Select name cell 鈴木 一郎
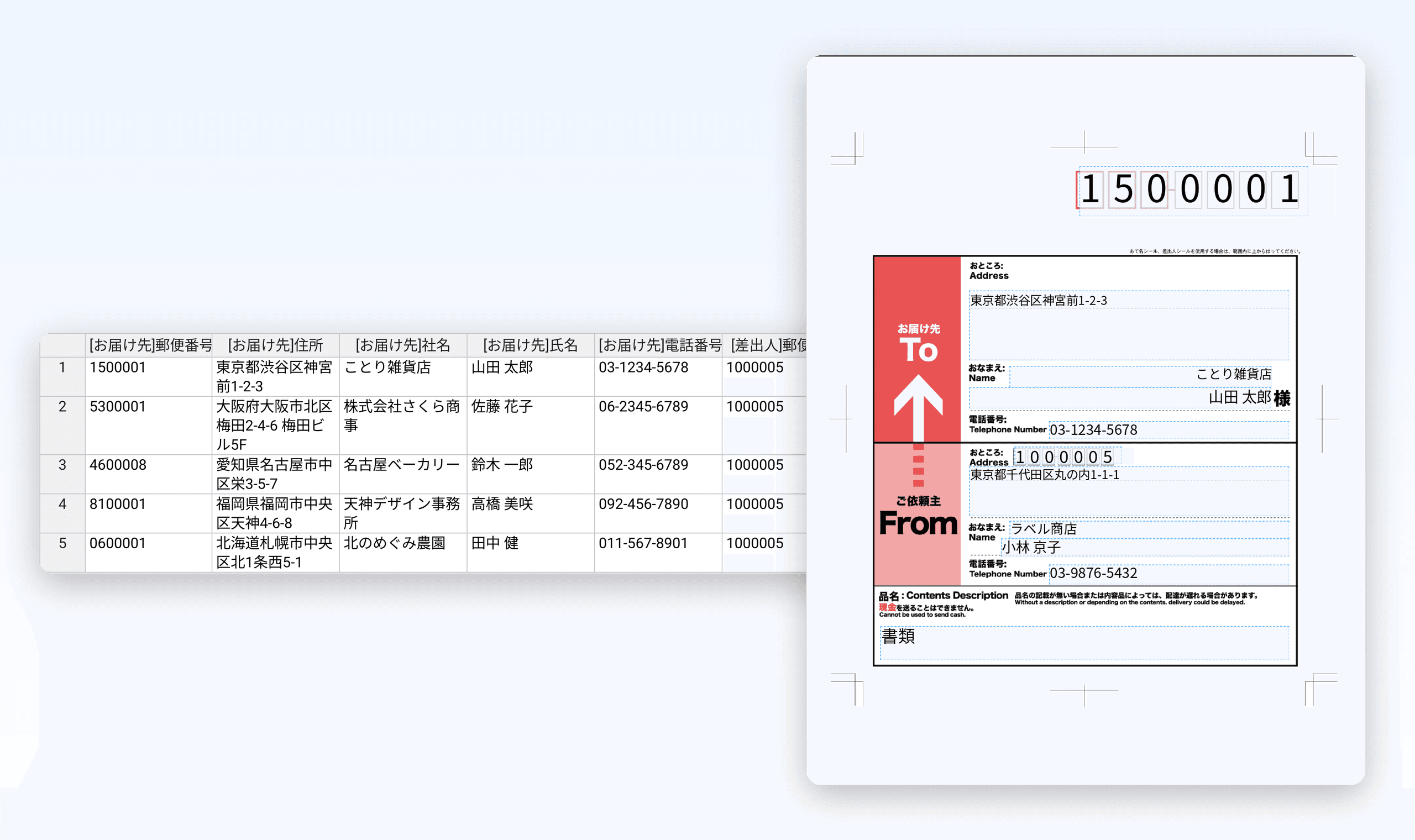 tap(530, 474)
